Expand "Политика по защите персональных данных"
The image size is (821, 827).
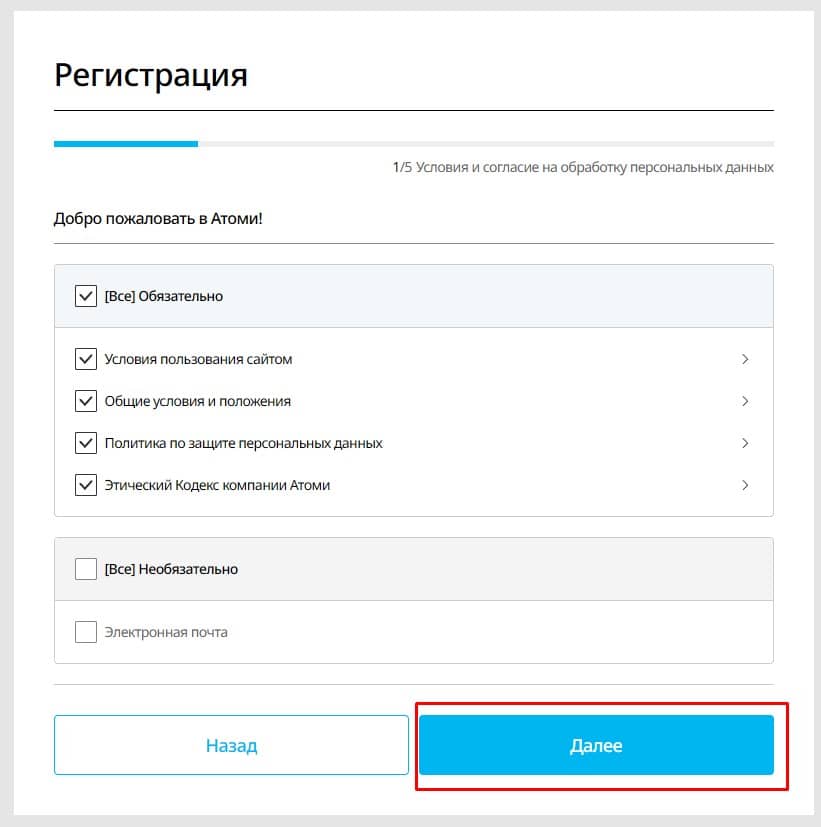(745, 442)
